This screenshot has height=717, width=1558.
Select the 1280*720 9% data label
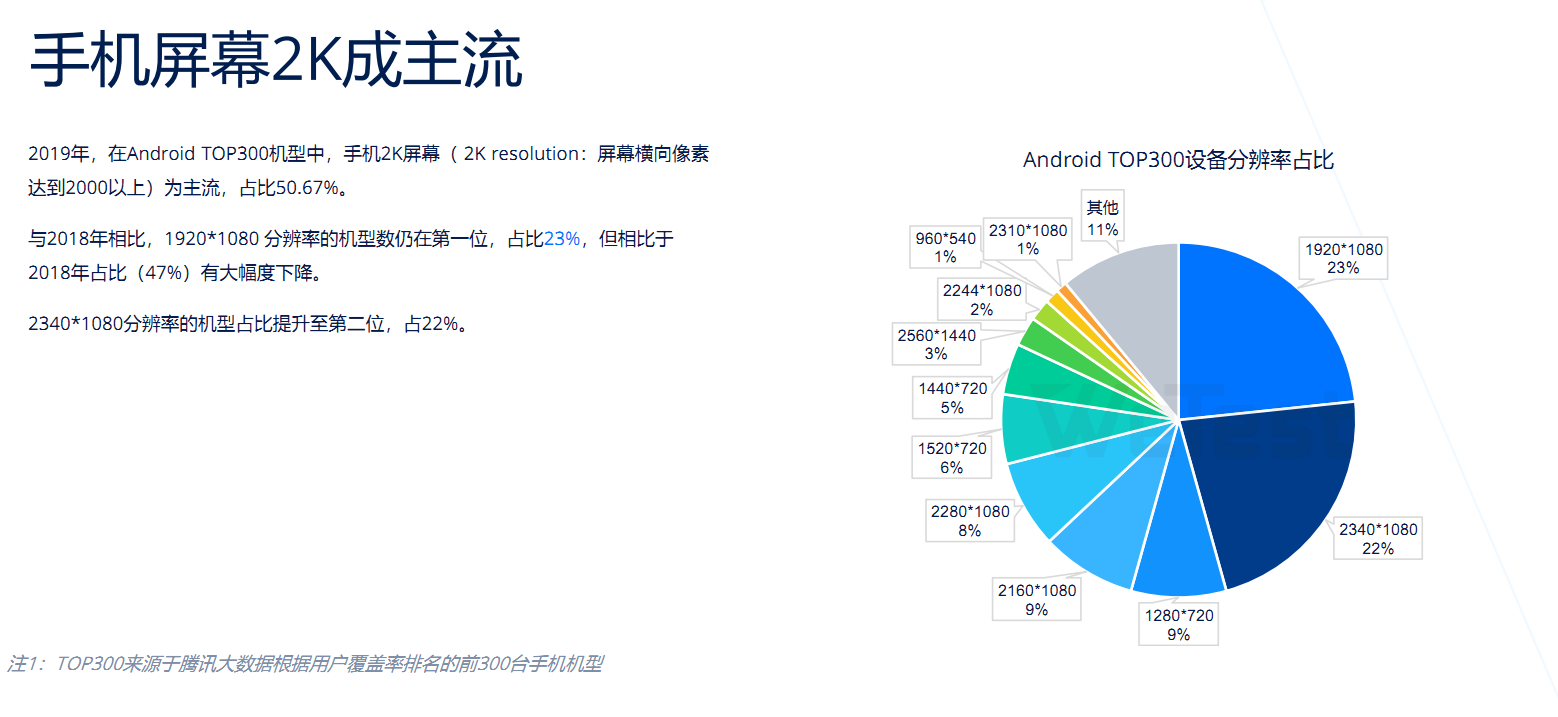(x=1178, y=624)
